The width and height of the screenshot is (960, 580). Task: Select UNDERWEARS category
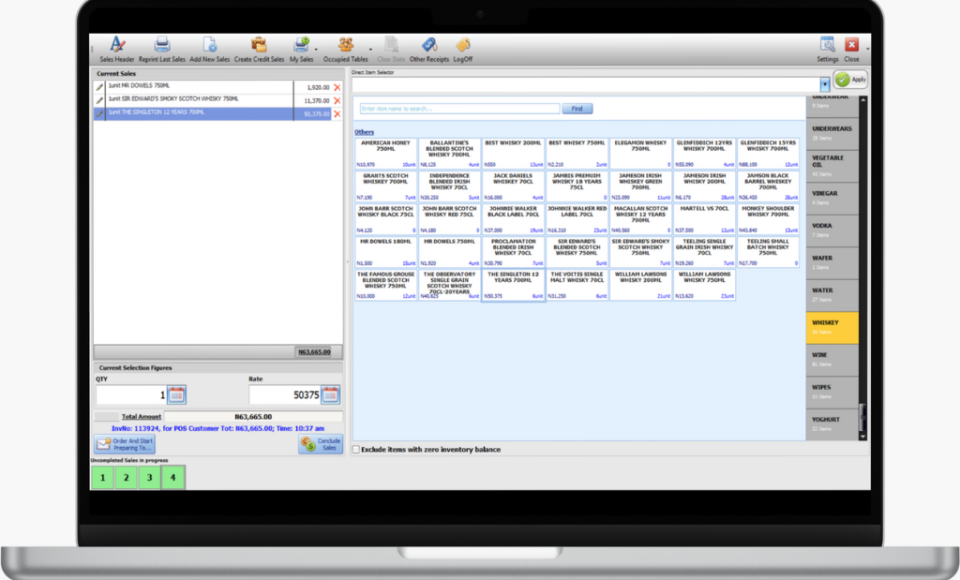(x=832, y=133)
